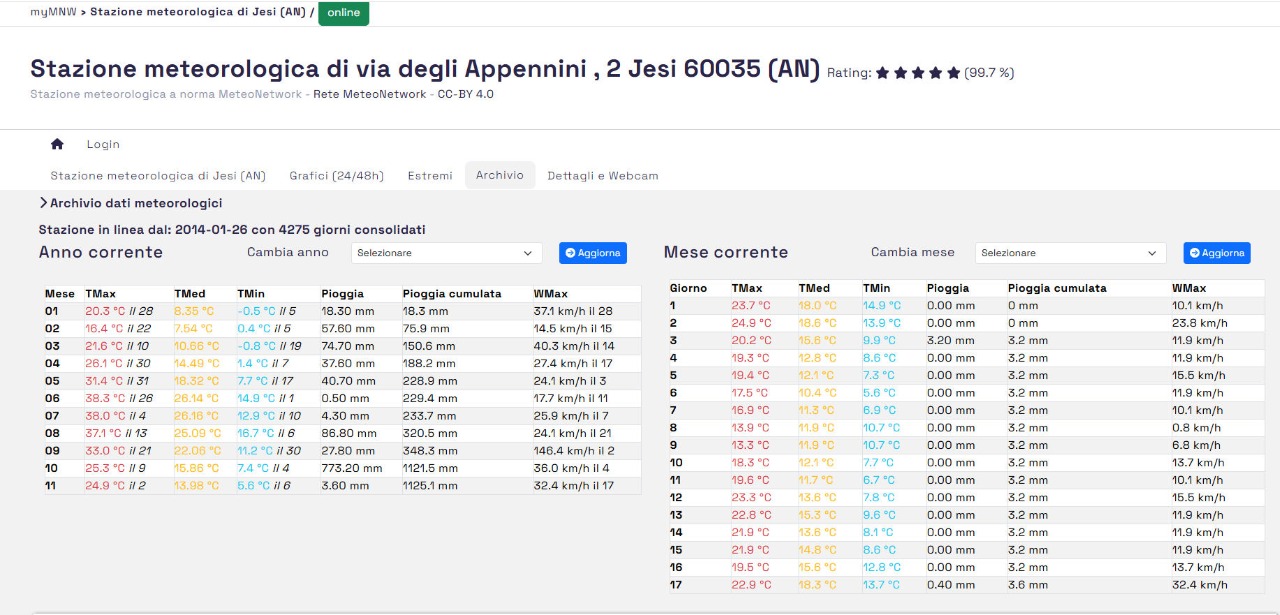The height and width of the screenshot is (615, 1280).
Task: Open Stazione meteorologica di Jesi (AN) tab
Action: (x=158, y=175)
